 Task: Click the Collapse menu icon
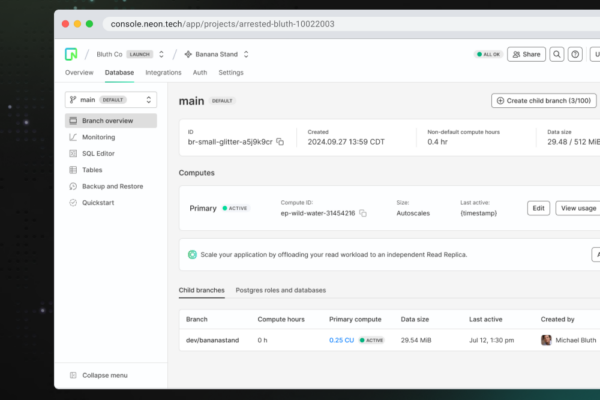pos(73,375)
